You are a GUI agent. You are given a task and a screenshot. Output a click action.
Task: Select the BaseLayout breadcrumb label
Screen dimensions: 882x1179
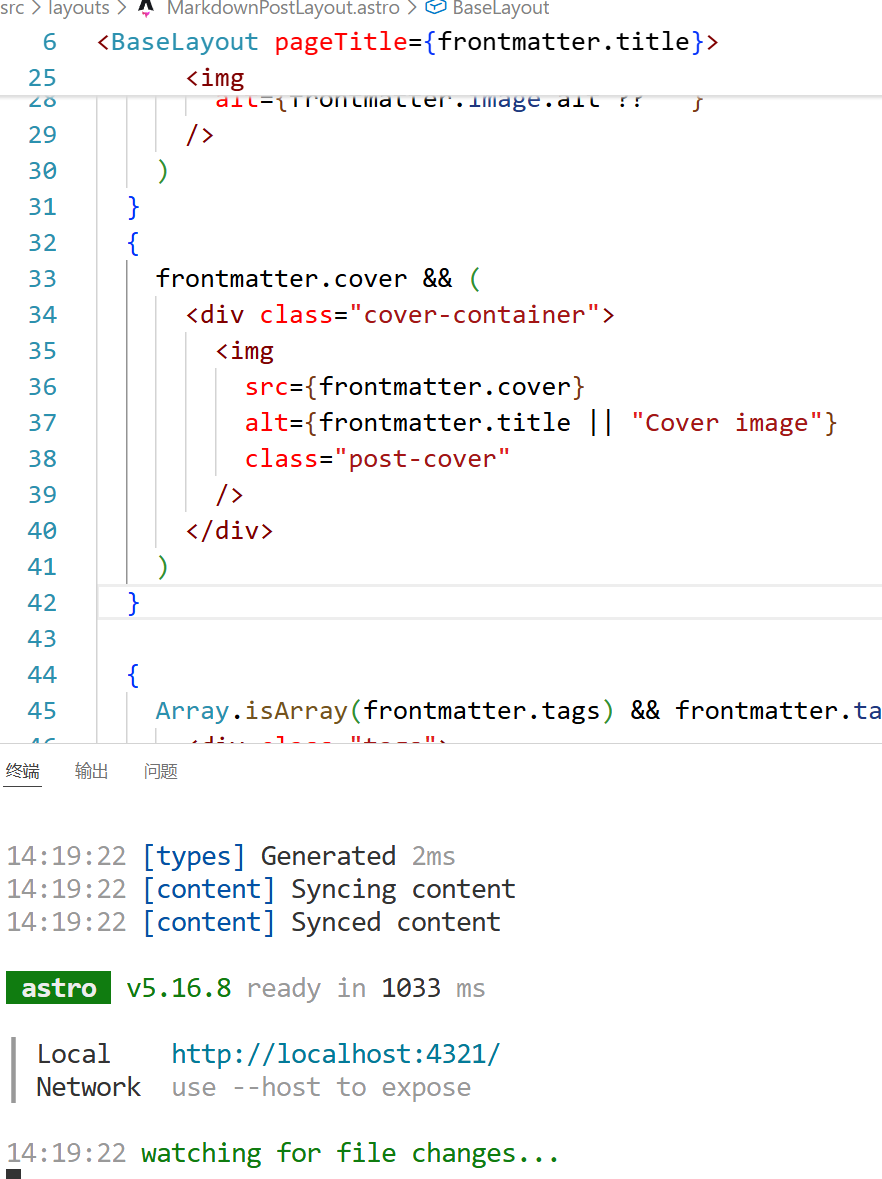[500, 8]
